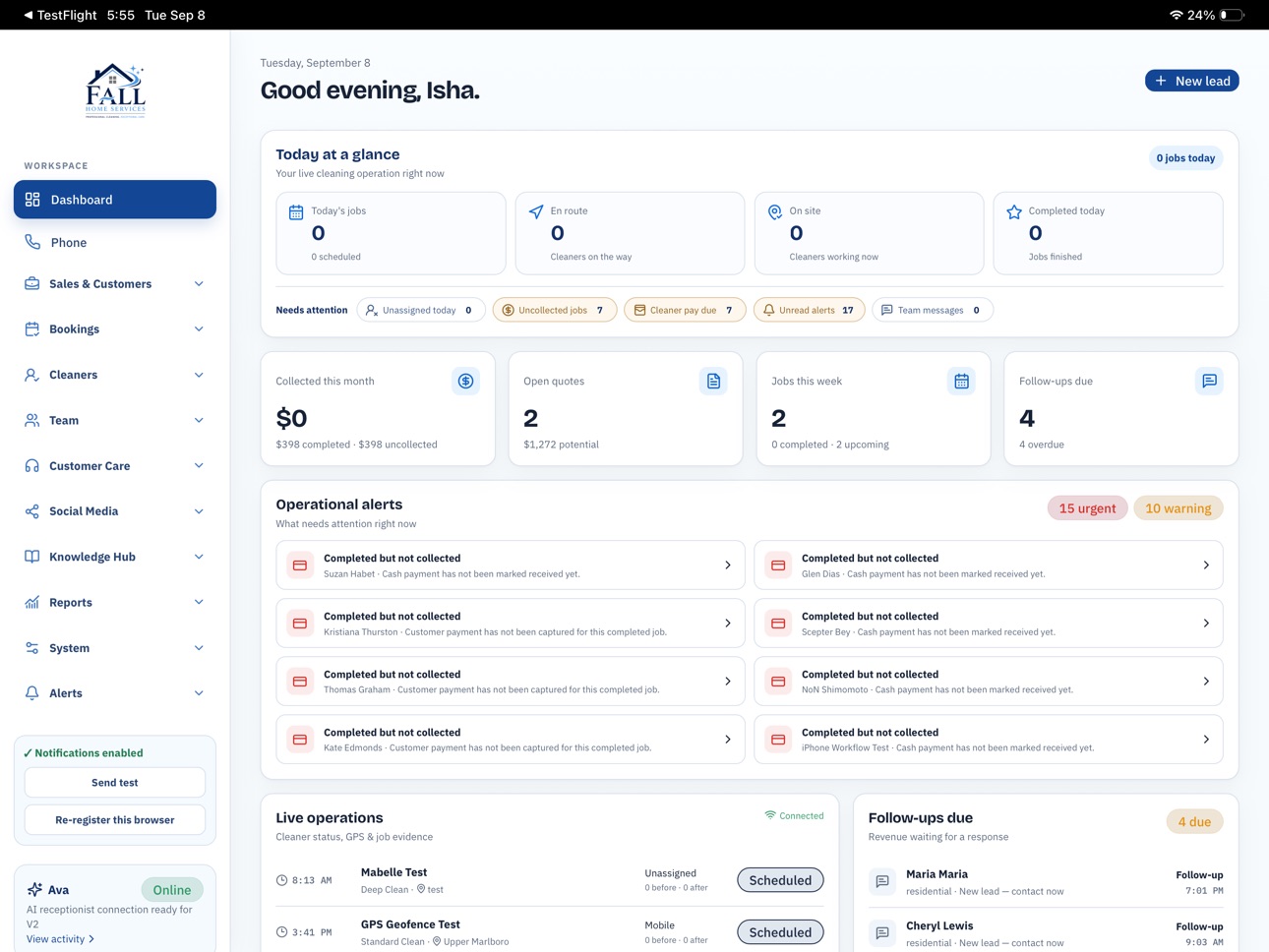The height and width of the screenshot is (952, 1269).
Task: Click the Social Media share icon
Action: pos(32,511)
